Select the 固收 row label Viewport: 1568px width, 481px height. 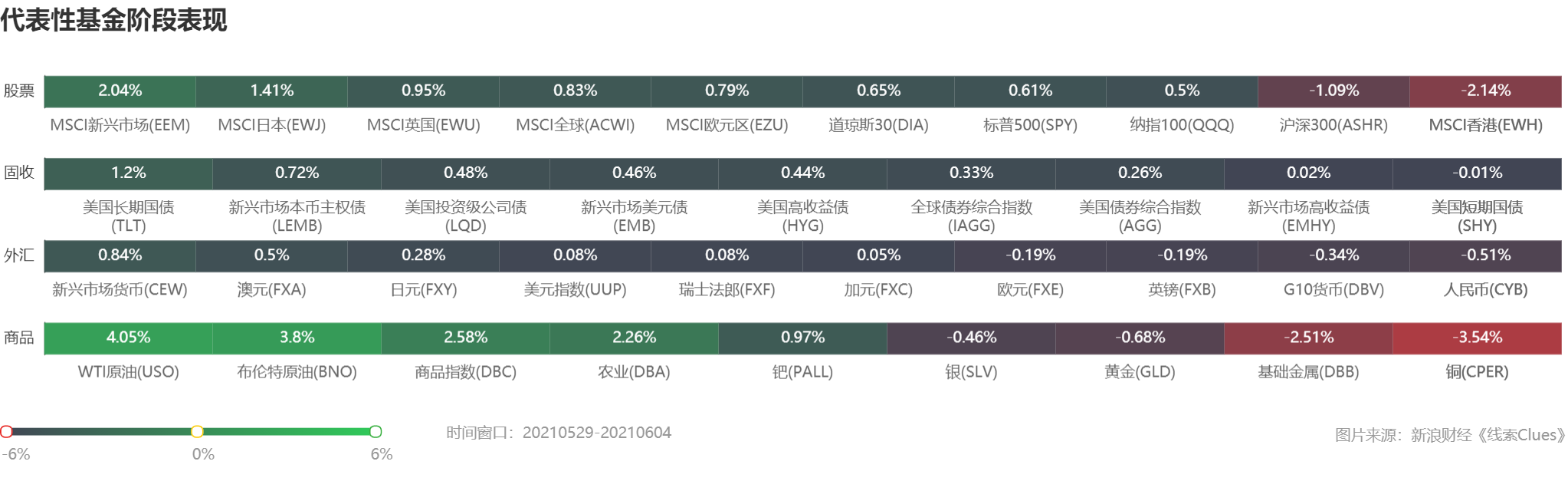19,173
